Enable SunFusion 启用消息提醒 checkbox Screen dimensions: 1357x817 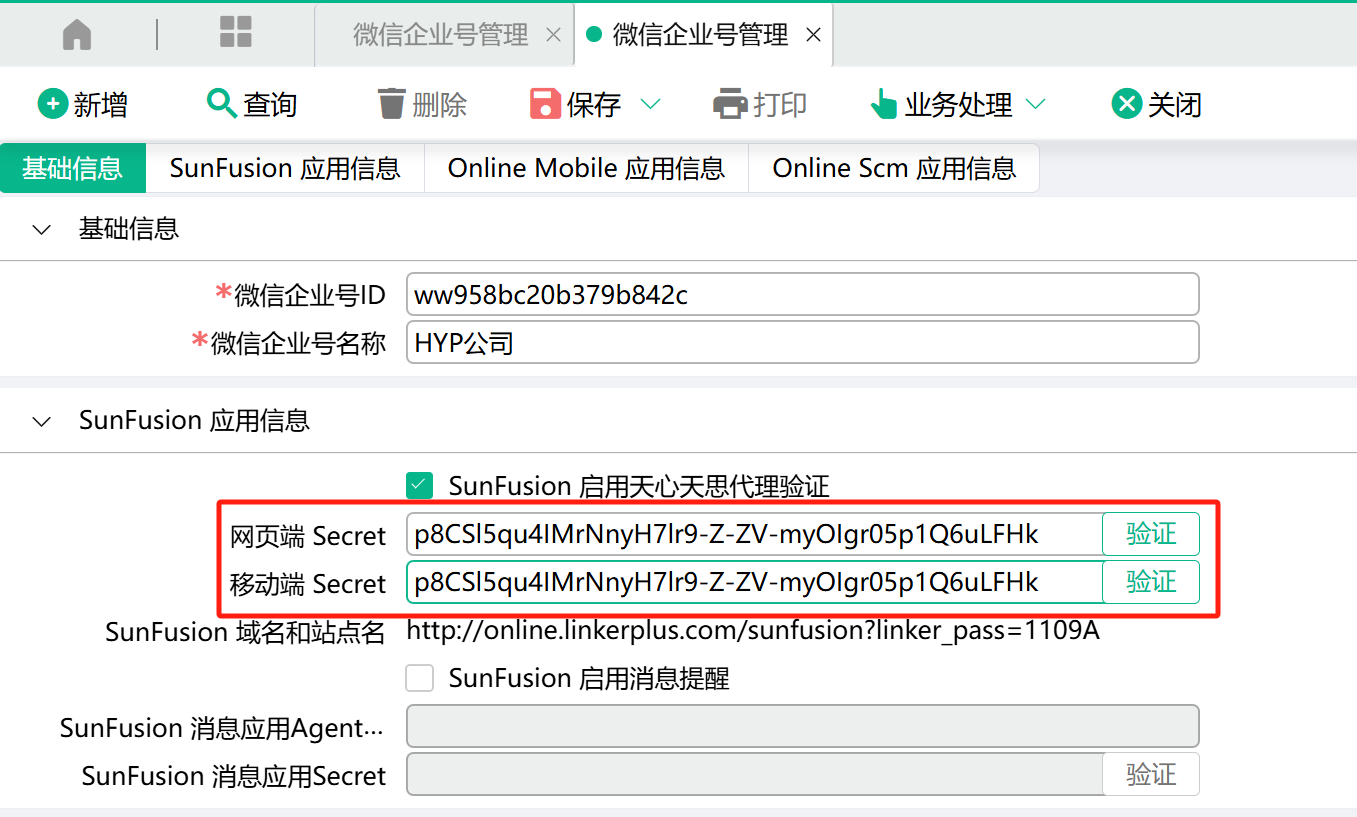tap(419, 678)
